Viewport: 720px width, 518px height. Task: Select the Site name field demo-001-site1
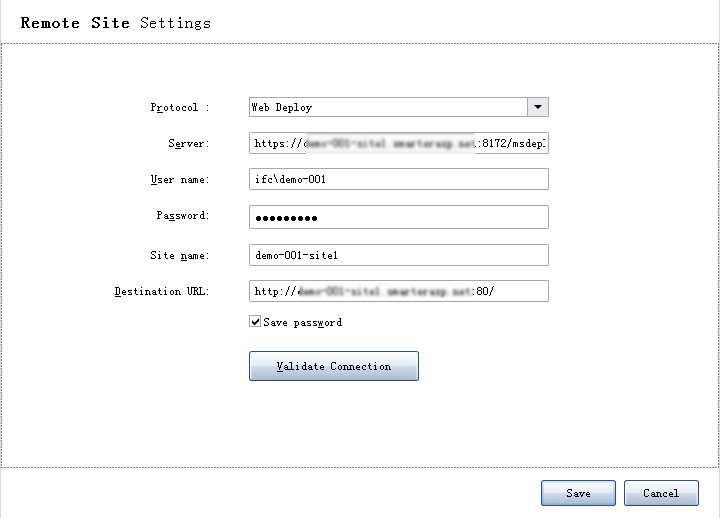point(398,255)
